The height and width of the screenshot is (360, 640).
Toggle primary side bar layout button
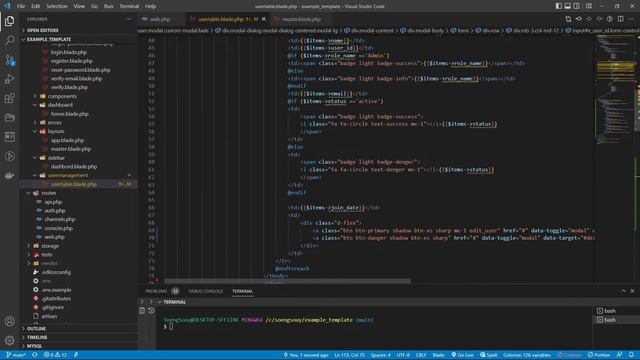(x=558, y=6)
